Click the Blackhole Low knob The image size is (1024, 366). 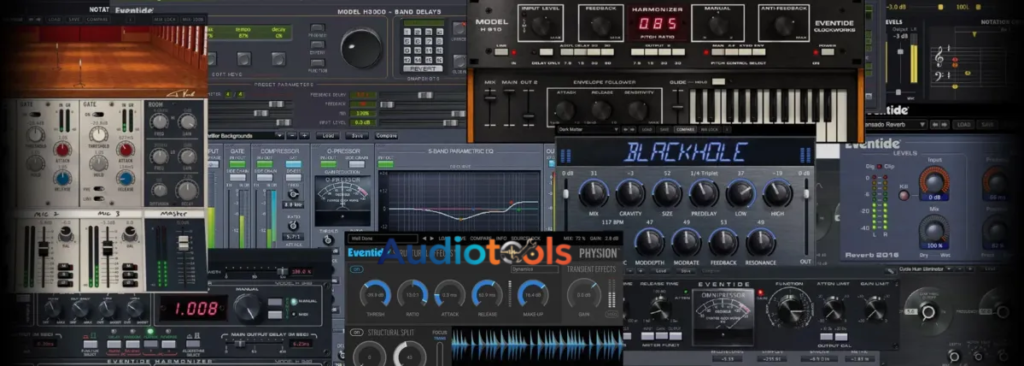741,193
